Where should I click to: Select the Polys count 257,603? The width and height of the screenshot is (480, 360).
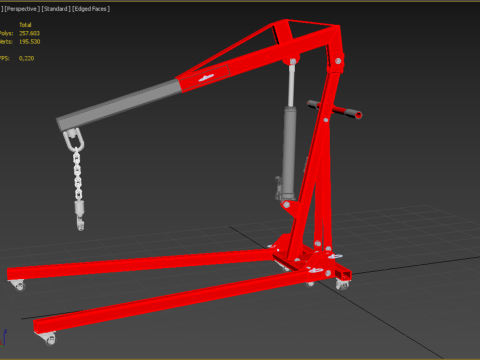[29, 33]
